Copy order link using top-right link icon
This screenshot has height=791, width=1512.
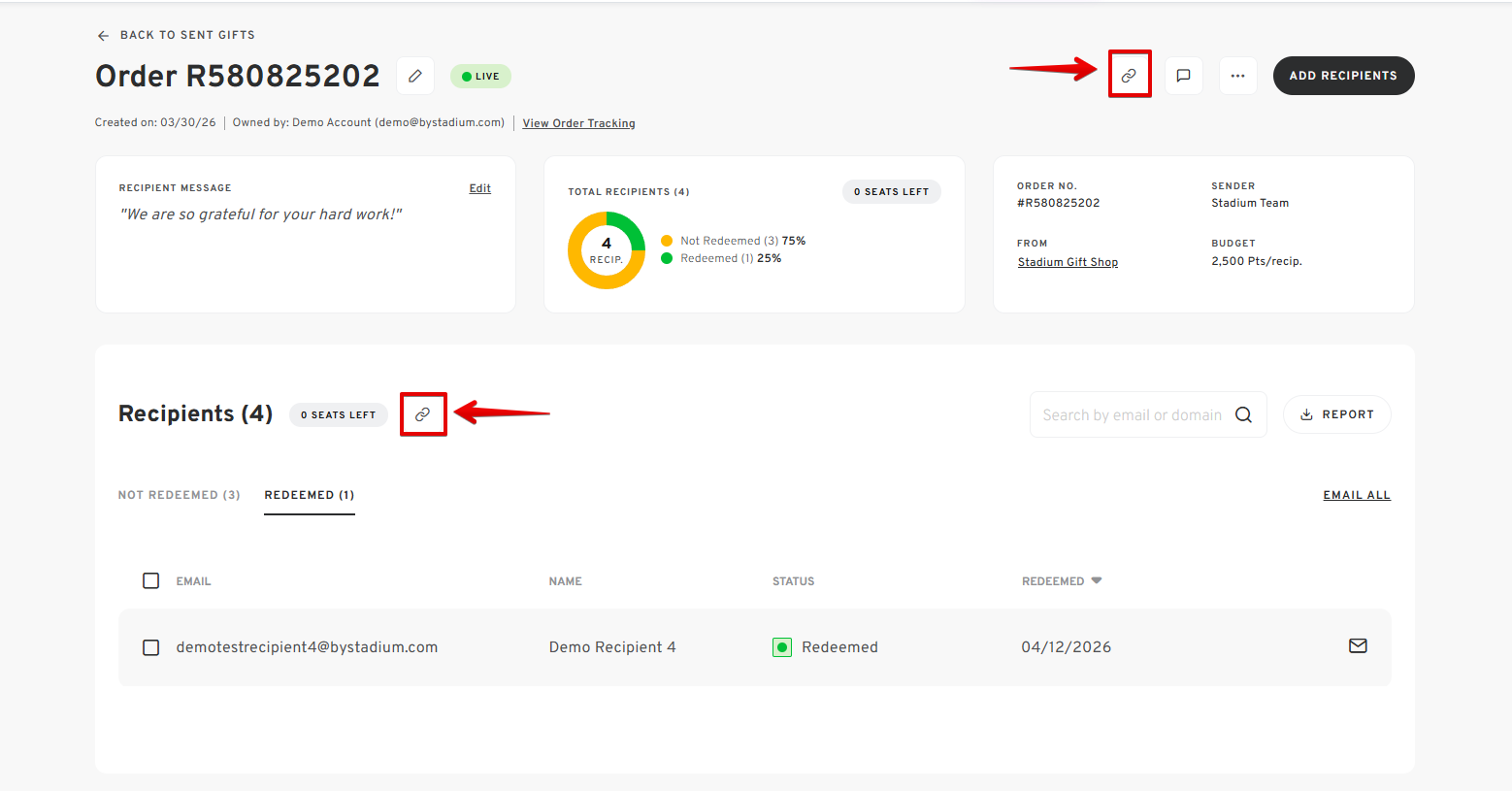coord(1129,76)
